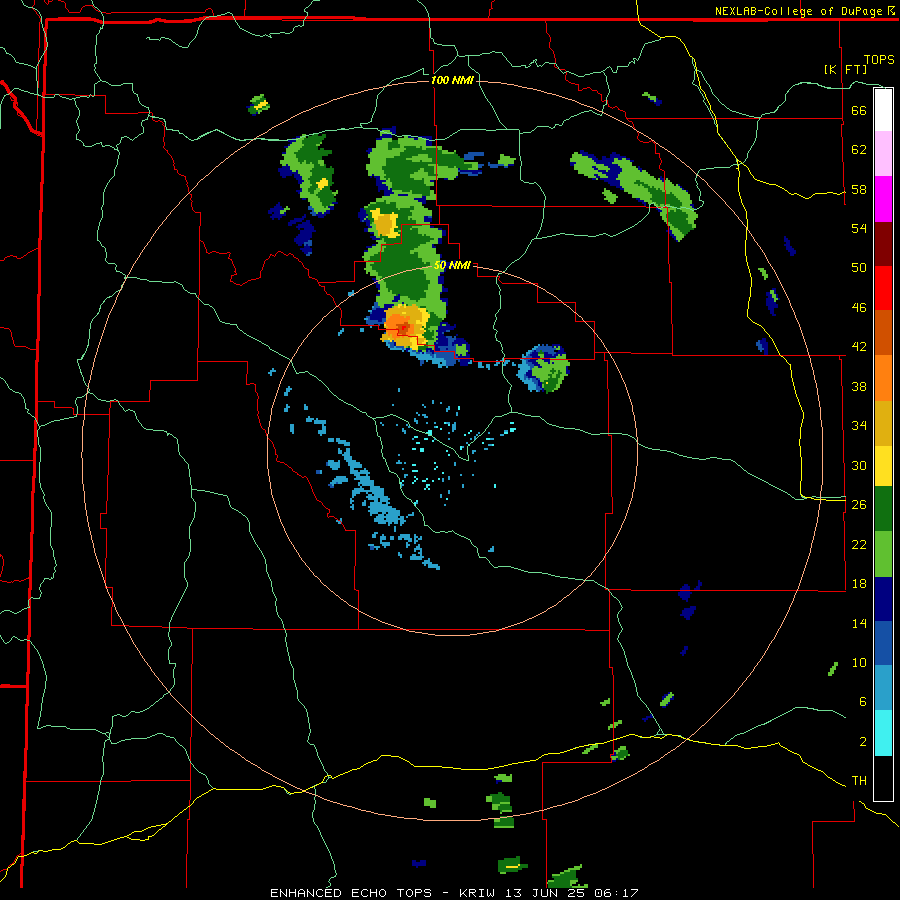Click the K FT units label
Screen dimensions: 900x900
click(x=845, y=69)
